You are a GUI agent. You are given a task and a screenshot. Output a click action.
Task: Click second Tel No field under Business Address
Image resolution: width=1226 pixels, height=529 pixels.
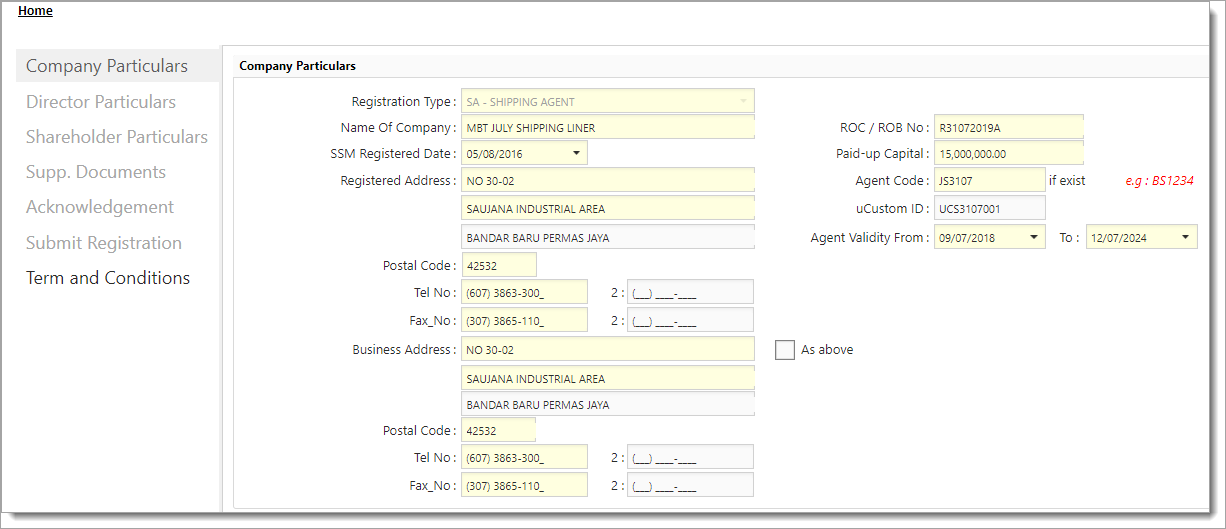click(689, 458)
